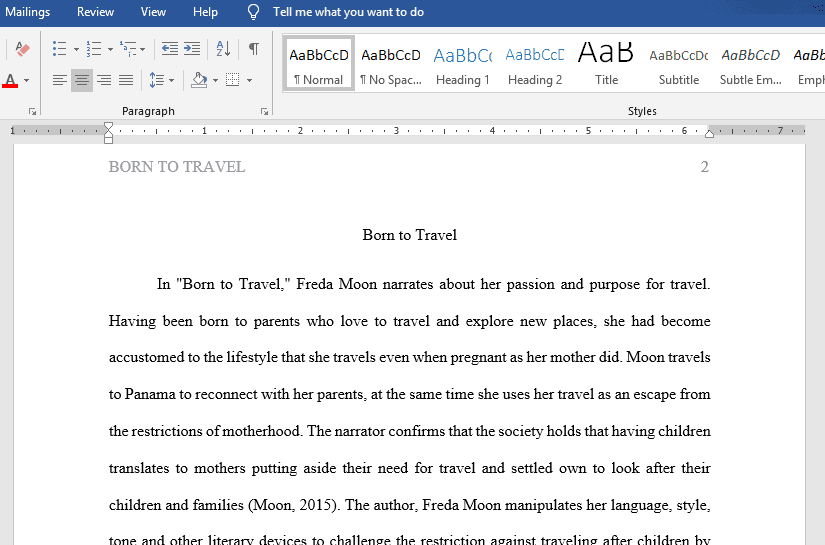Apply the Heading 1 style
Image resolution: width=825 pixels, height=545 pixels.
(463, 64)
